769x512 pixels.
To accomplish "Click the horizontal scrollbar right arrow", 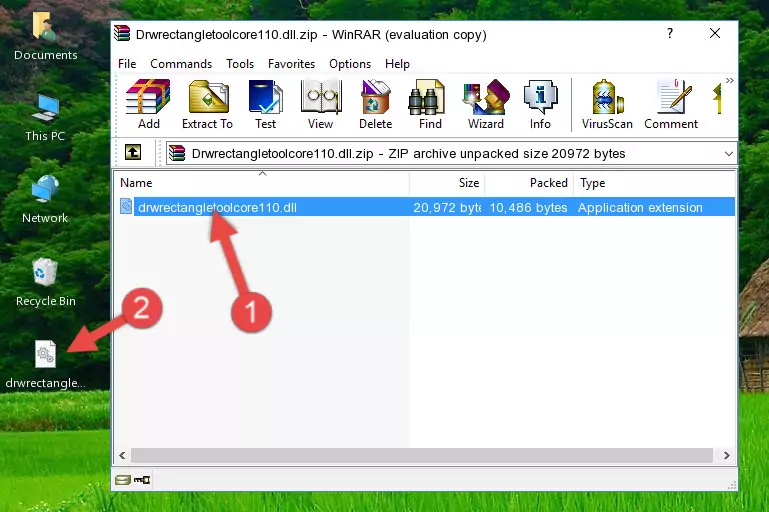I will click(x=726, y=456).
